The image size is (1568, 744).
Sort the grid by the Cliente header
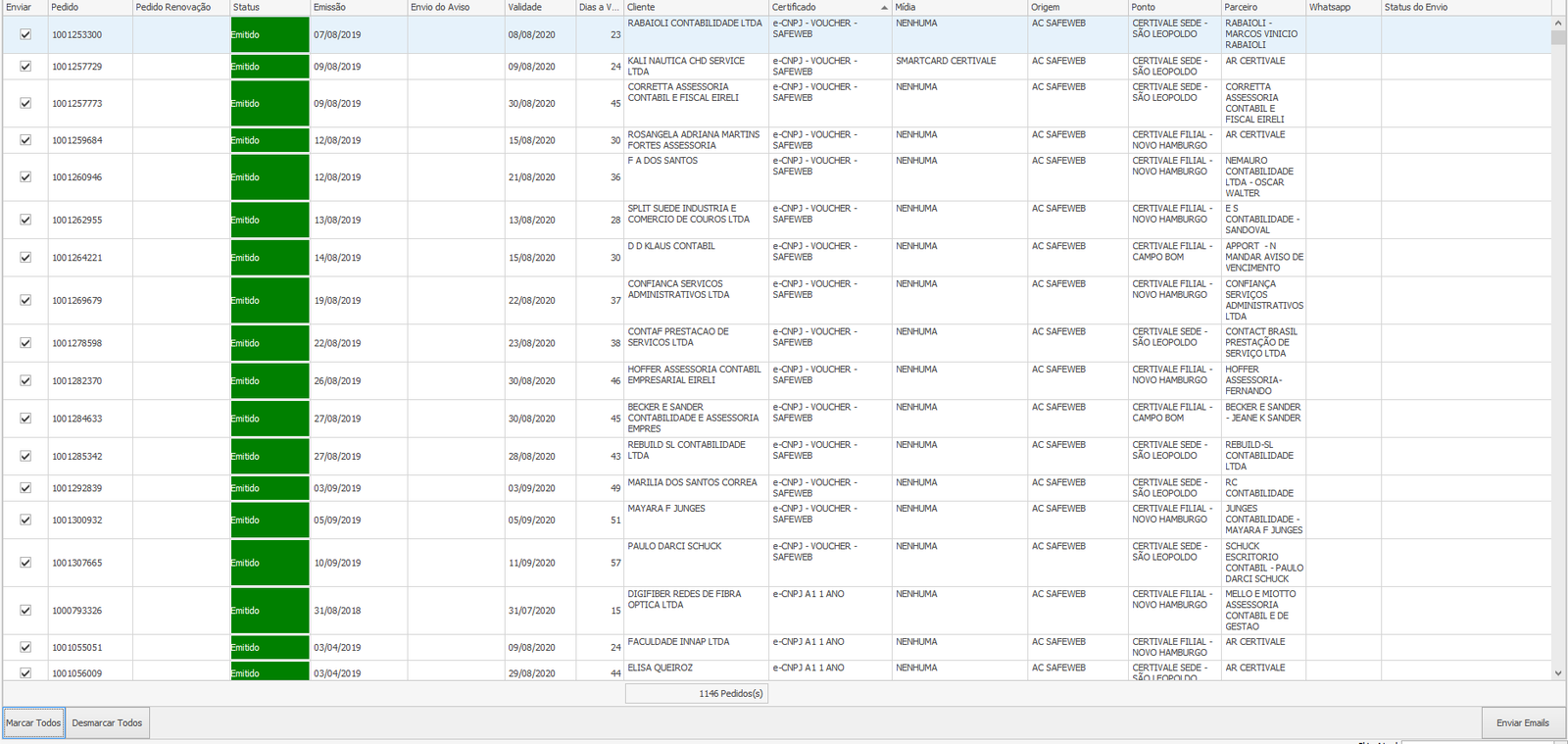pos(696,8)
